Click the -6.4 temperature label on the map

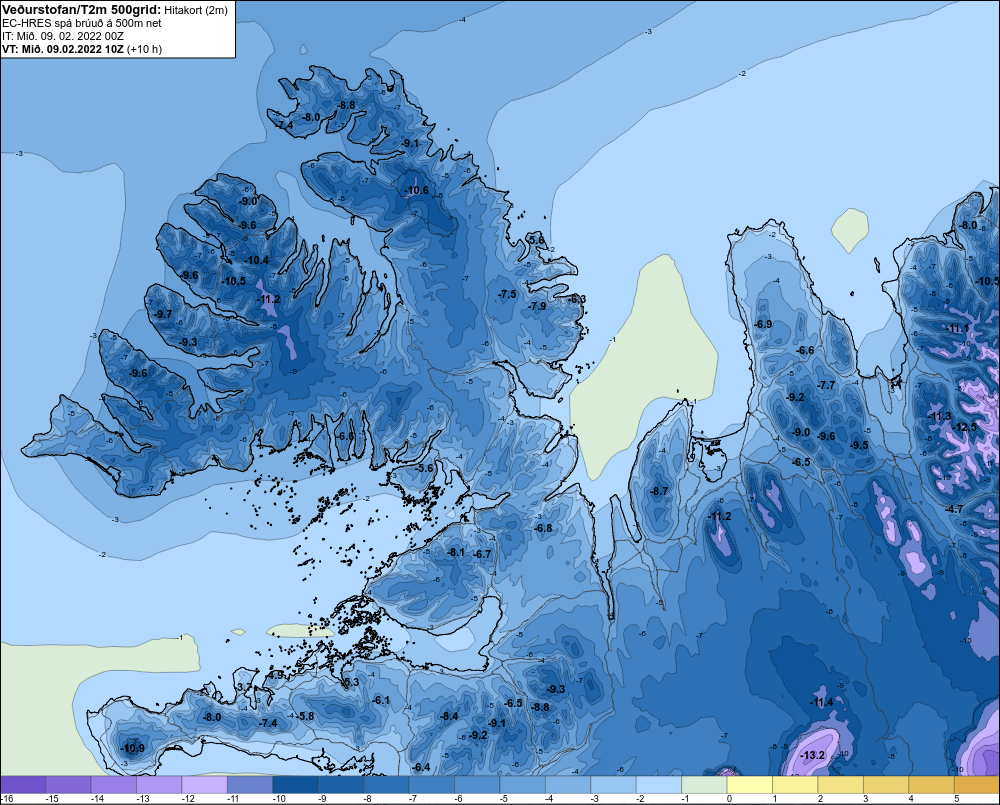point(421,767)
